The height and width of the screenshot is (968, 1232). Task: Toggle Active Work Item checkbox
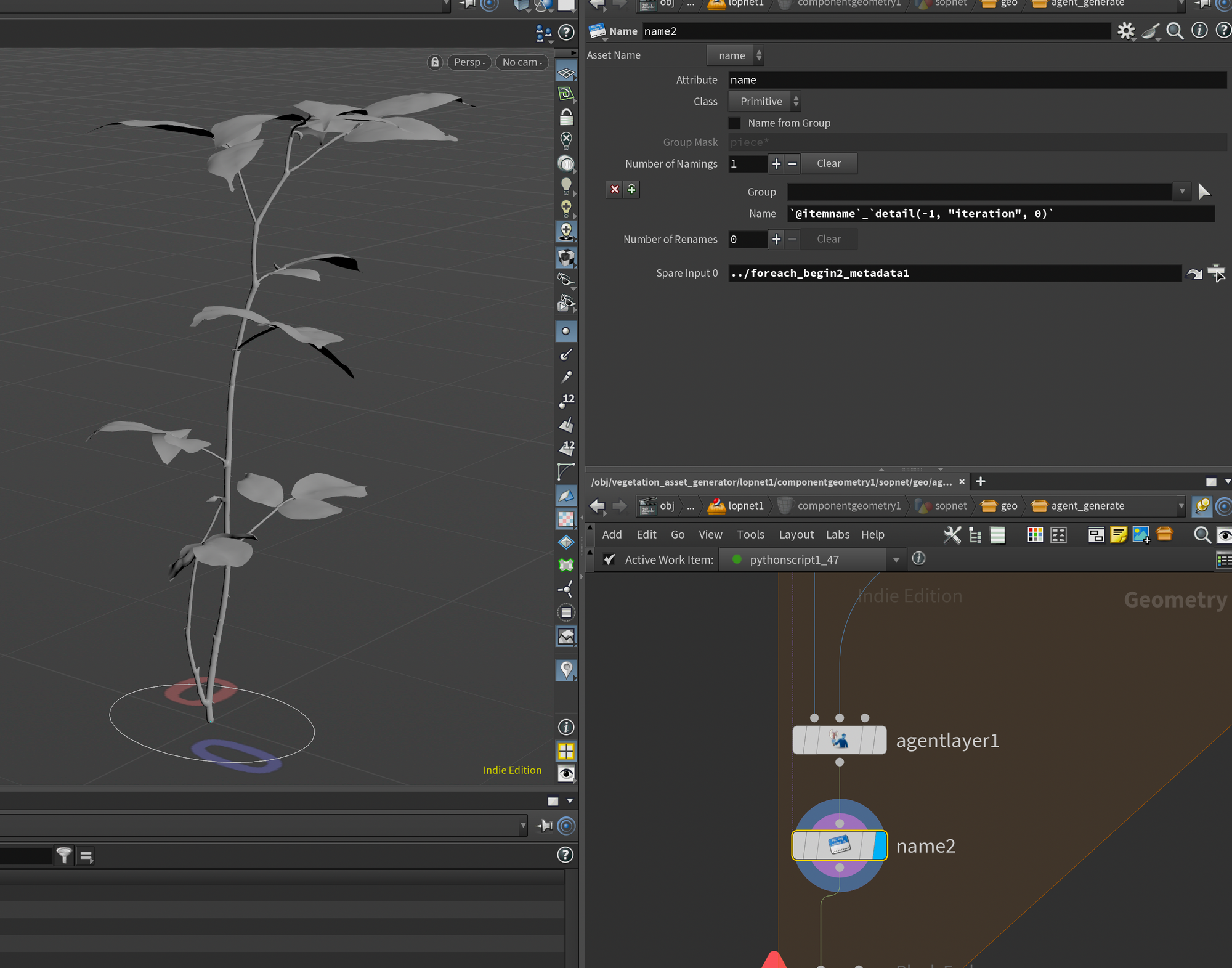pyautogui.click(x=609, y=559)
